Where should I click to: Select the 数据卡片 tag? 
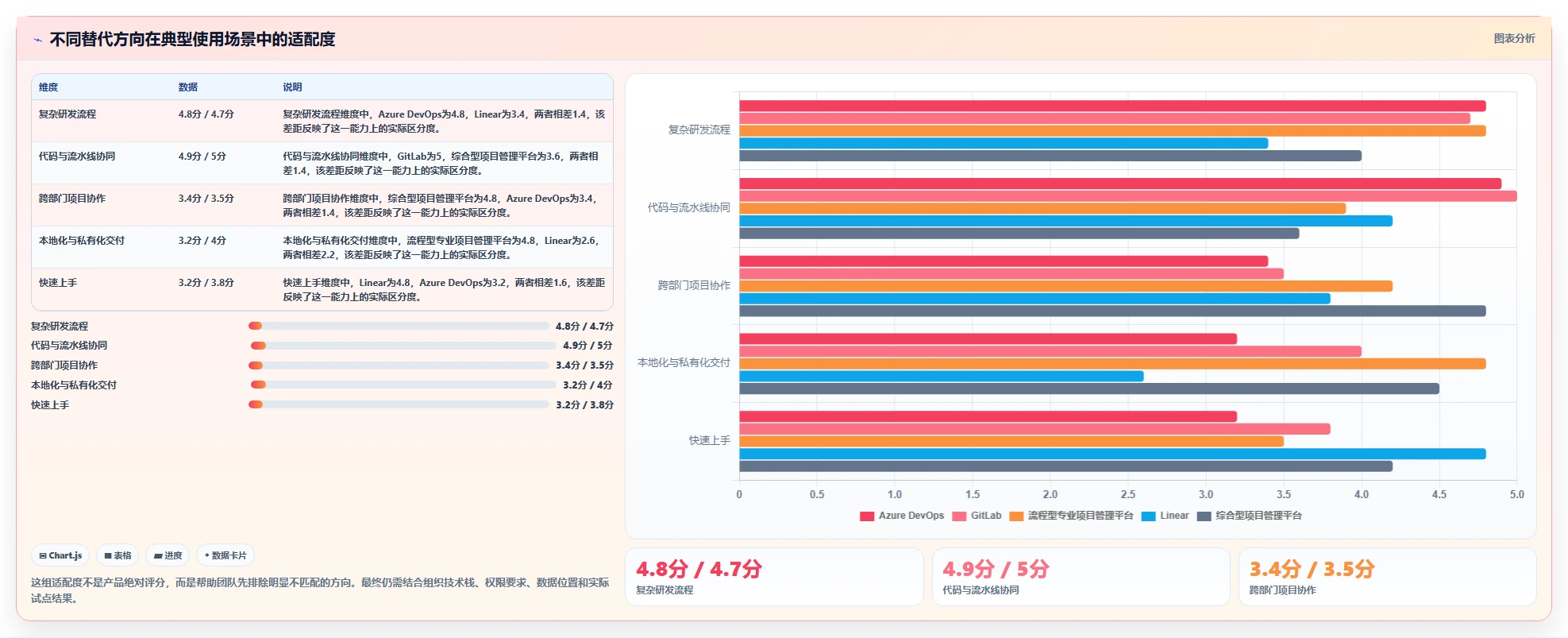(225, 555)
